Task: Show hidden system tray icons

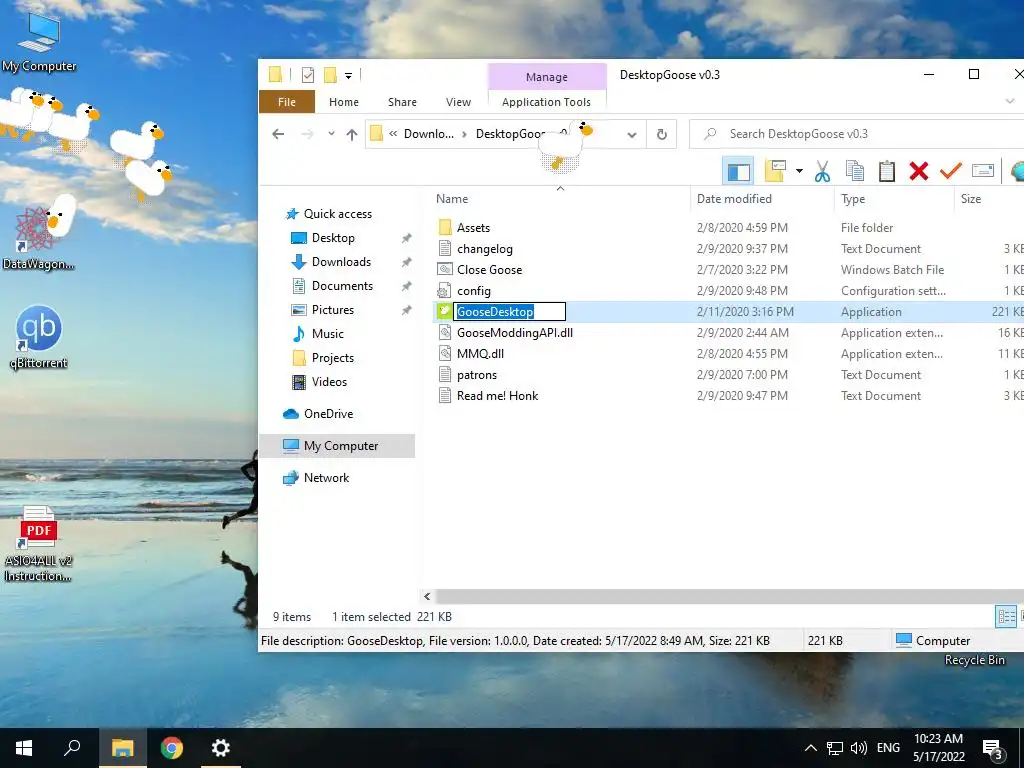Action: (x=810, y=748)
